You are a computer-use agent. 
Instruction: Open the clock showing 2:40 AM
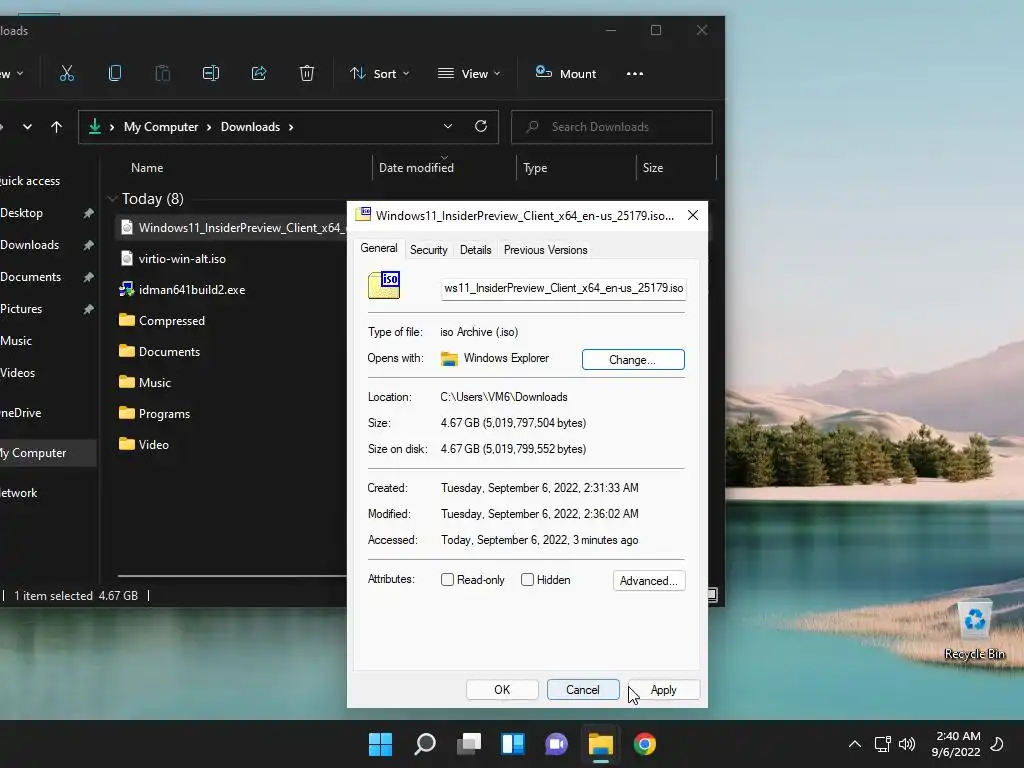click(x=956, y=744)
